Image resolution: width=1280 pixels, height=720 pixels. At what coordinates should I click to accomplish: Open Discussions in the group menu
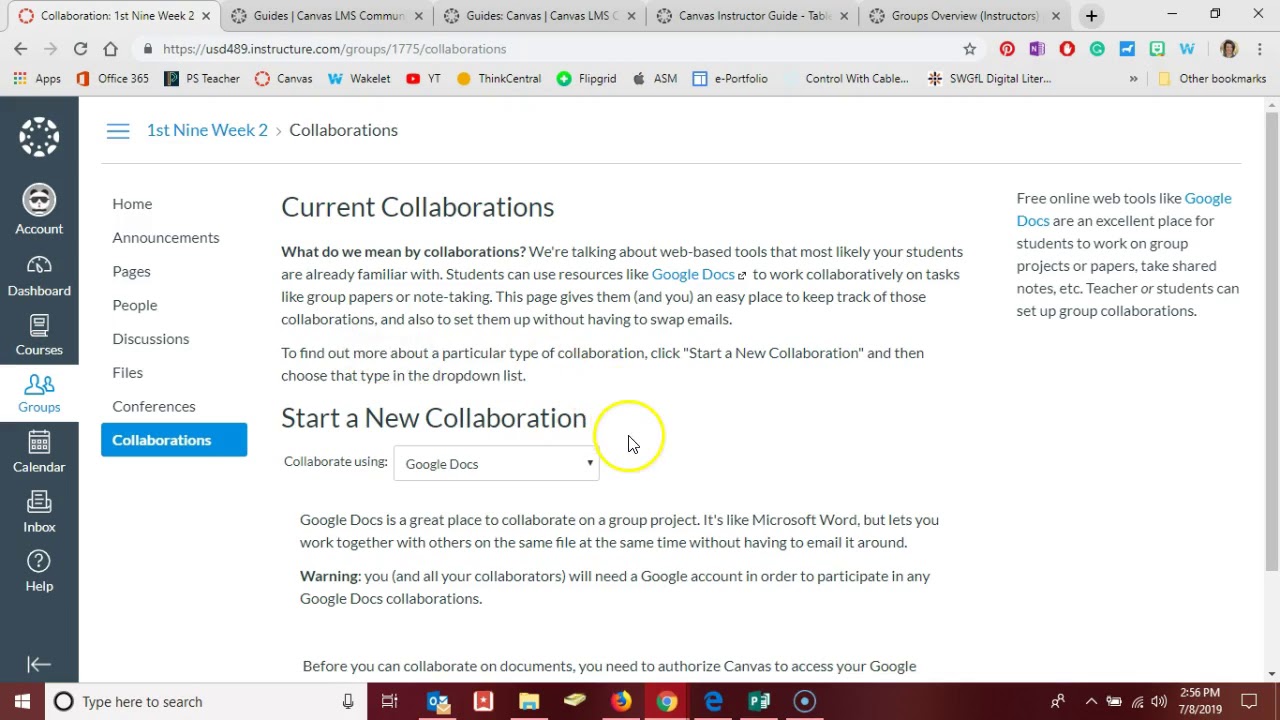(150, 339)
